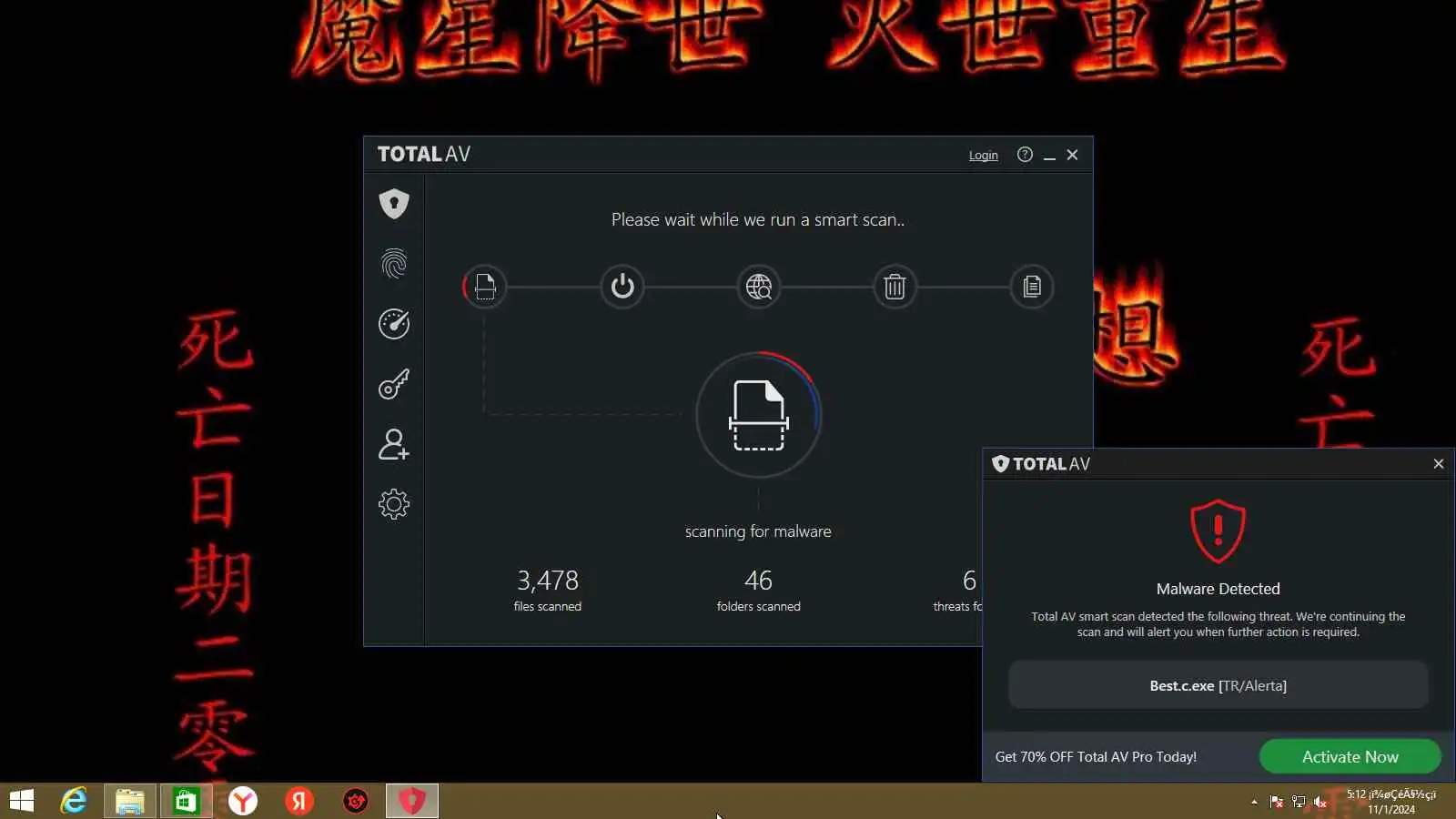Open the malware protection shield tab
The image size is (1456, 819).
tap(394, 204)
